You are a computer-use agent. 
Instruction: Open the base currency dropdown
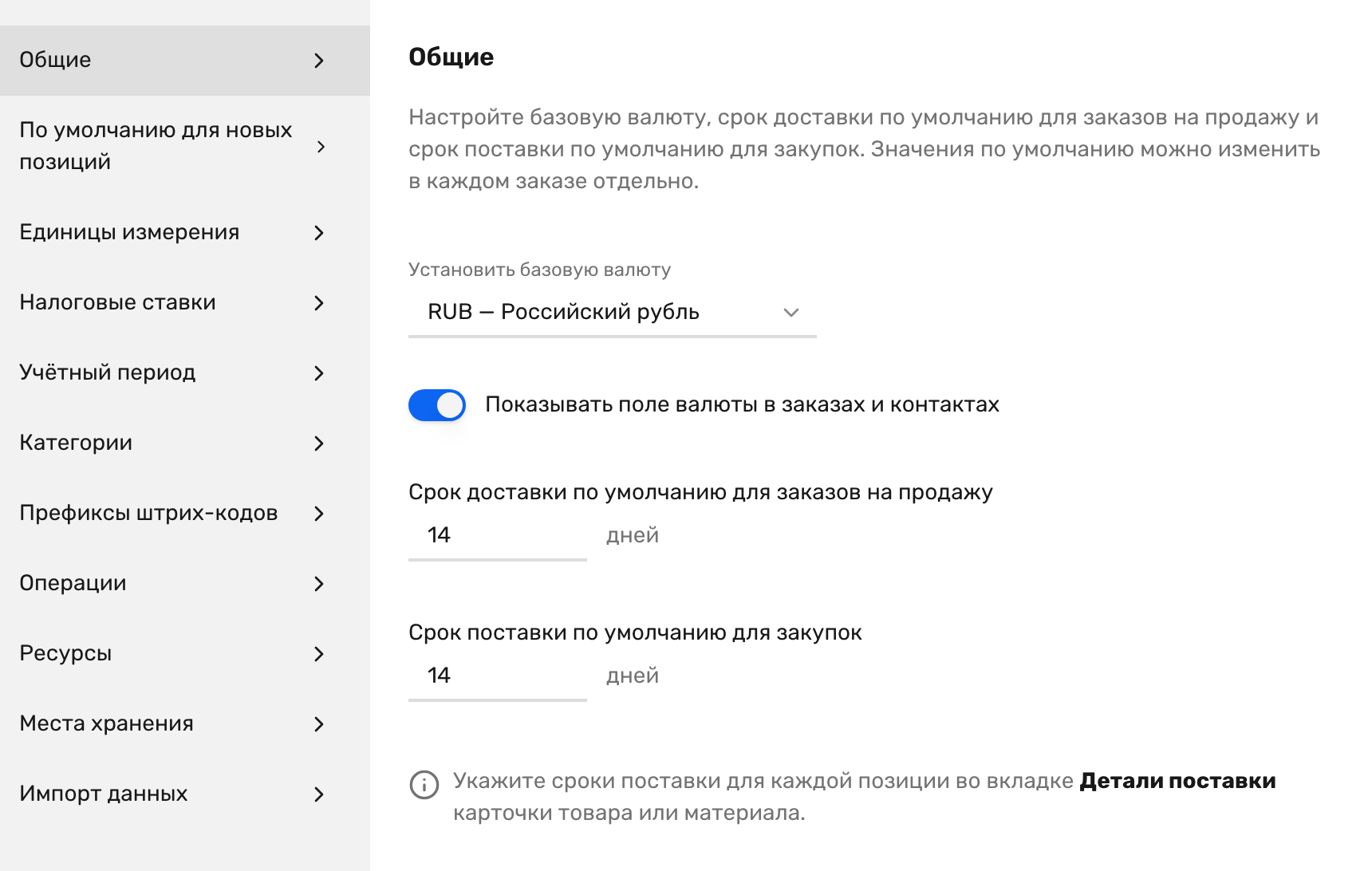pos(612,312)
